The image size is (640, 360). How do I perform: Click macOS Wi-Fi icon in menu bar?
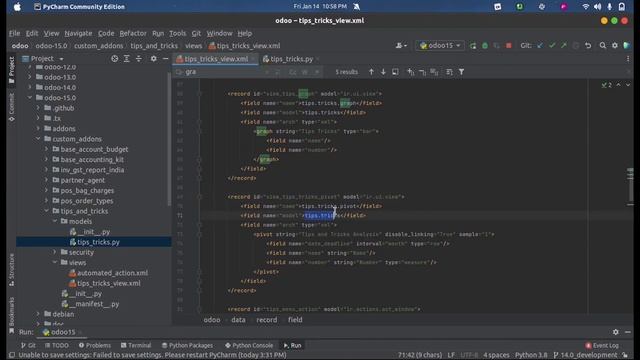[x=586, y=7]
